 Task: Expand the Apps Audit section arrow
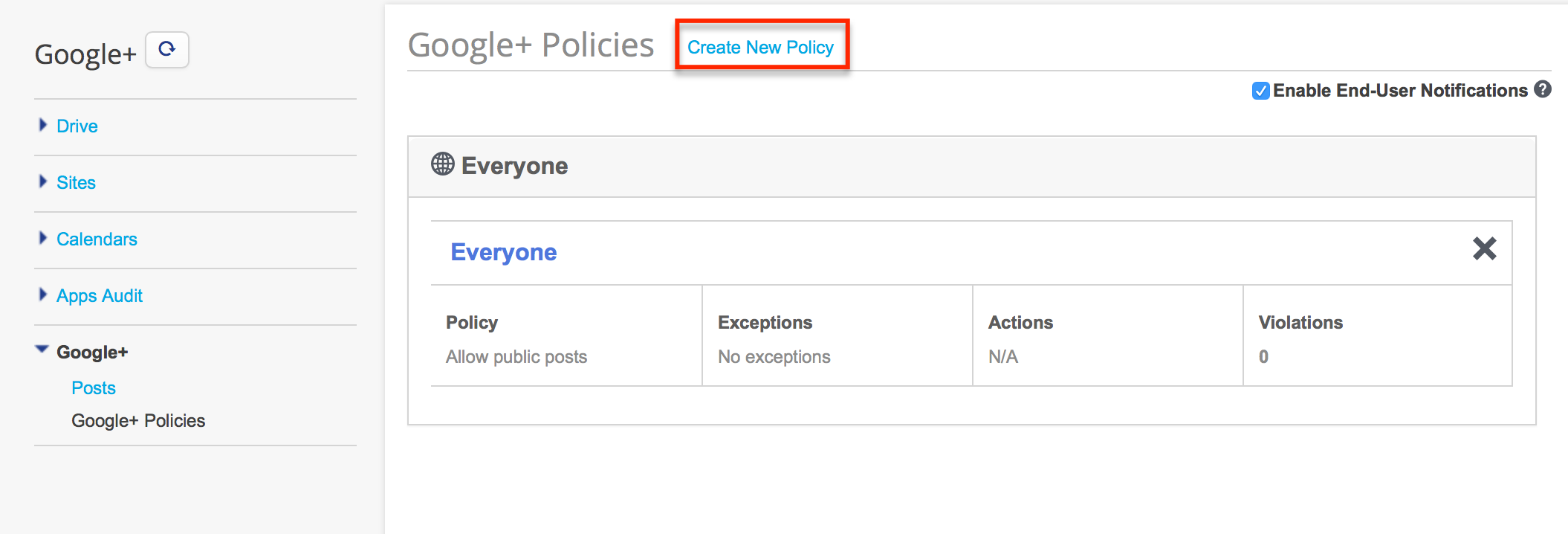tap(43, 295)
